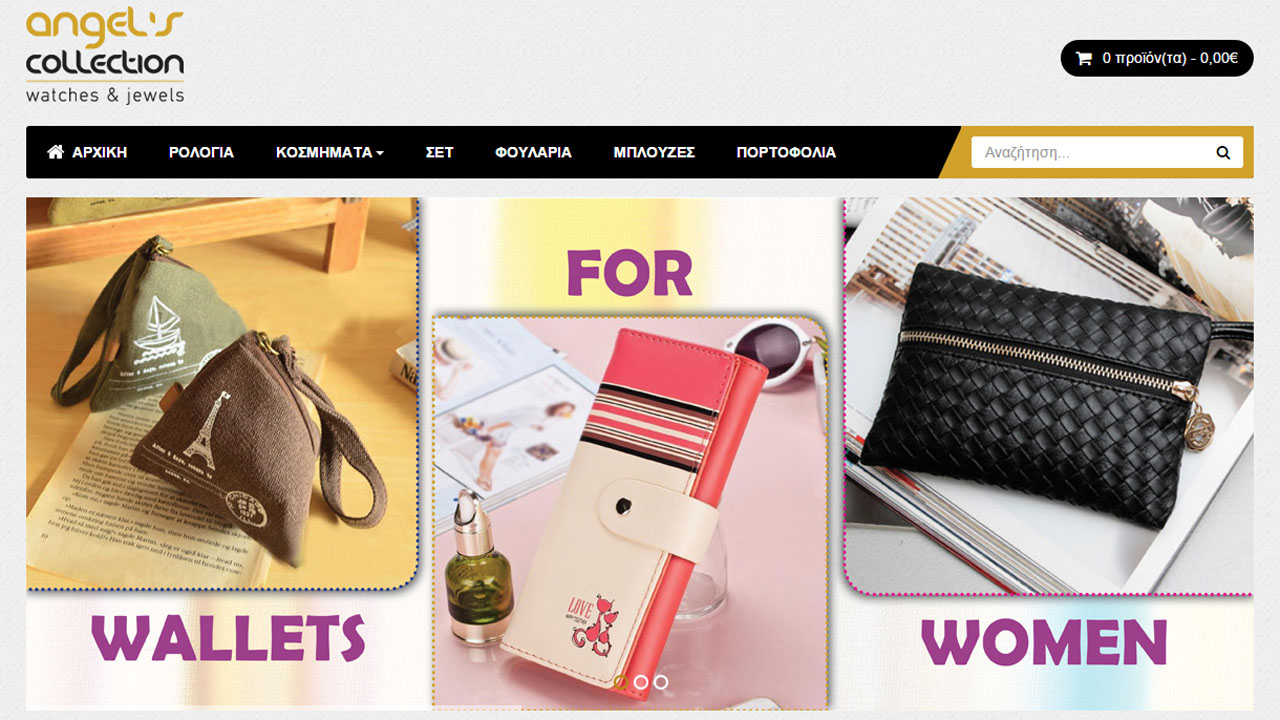Viewport: 1280px width, 720px height.
Task: Click the magnifier search icon
Action: coord(1223,153)
